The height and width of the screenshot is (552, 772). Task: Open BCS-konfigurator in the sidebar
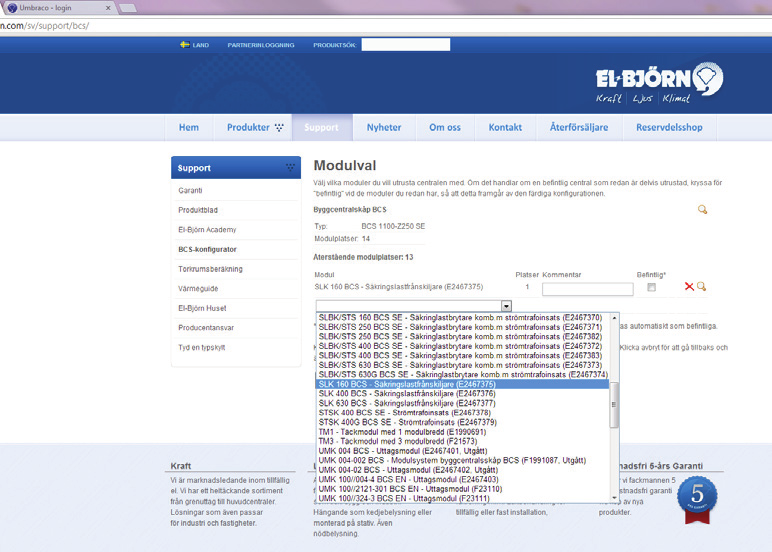(x=207, y=250)
